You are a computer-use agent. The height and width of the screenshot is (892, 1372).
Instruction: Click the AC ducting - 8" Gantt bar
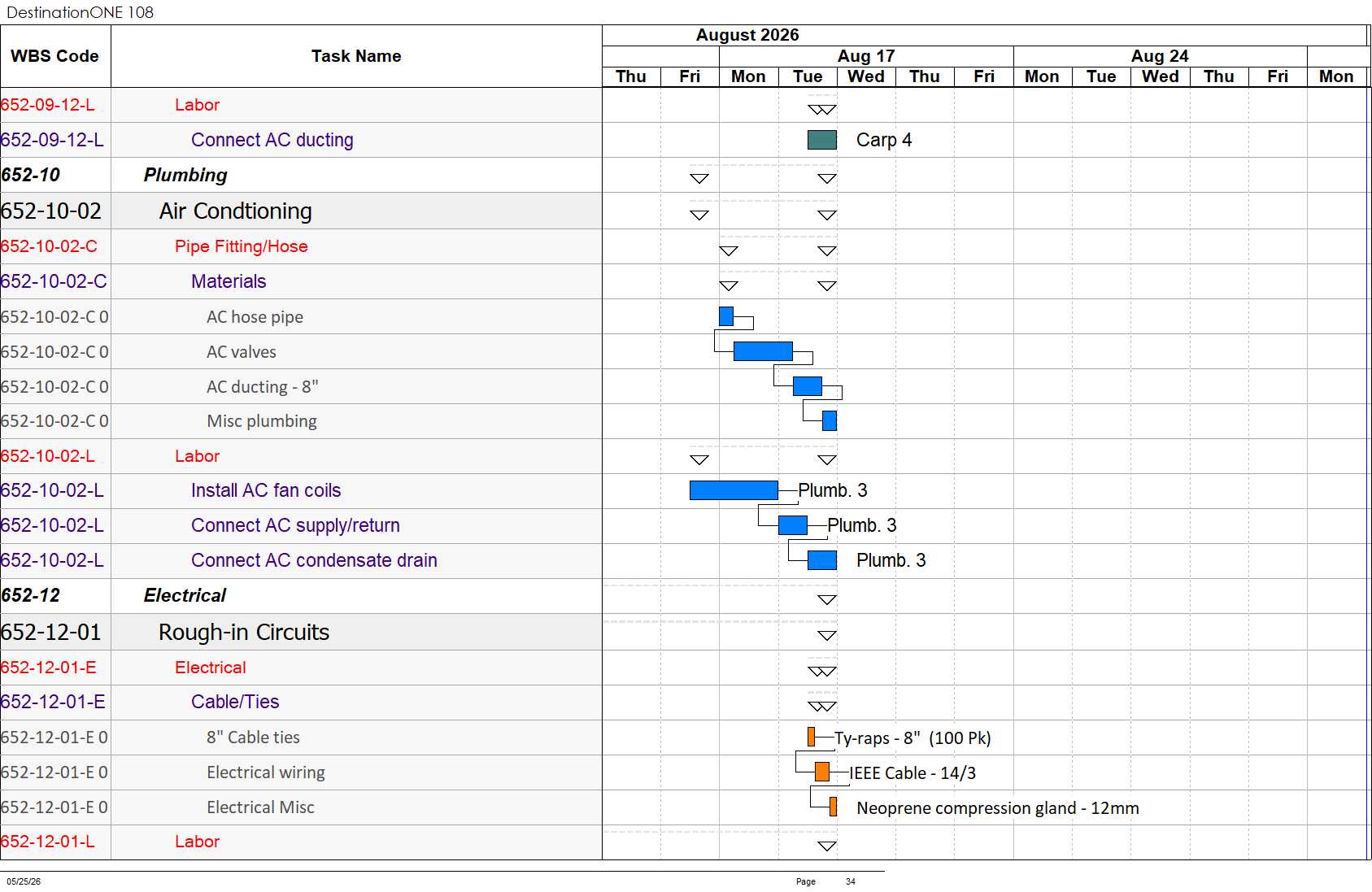coord(807,386)
